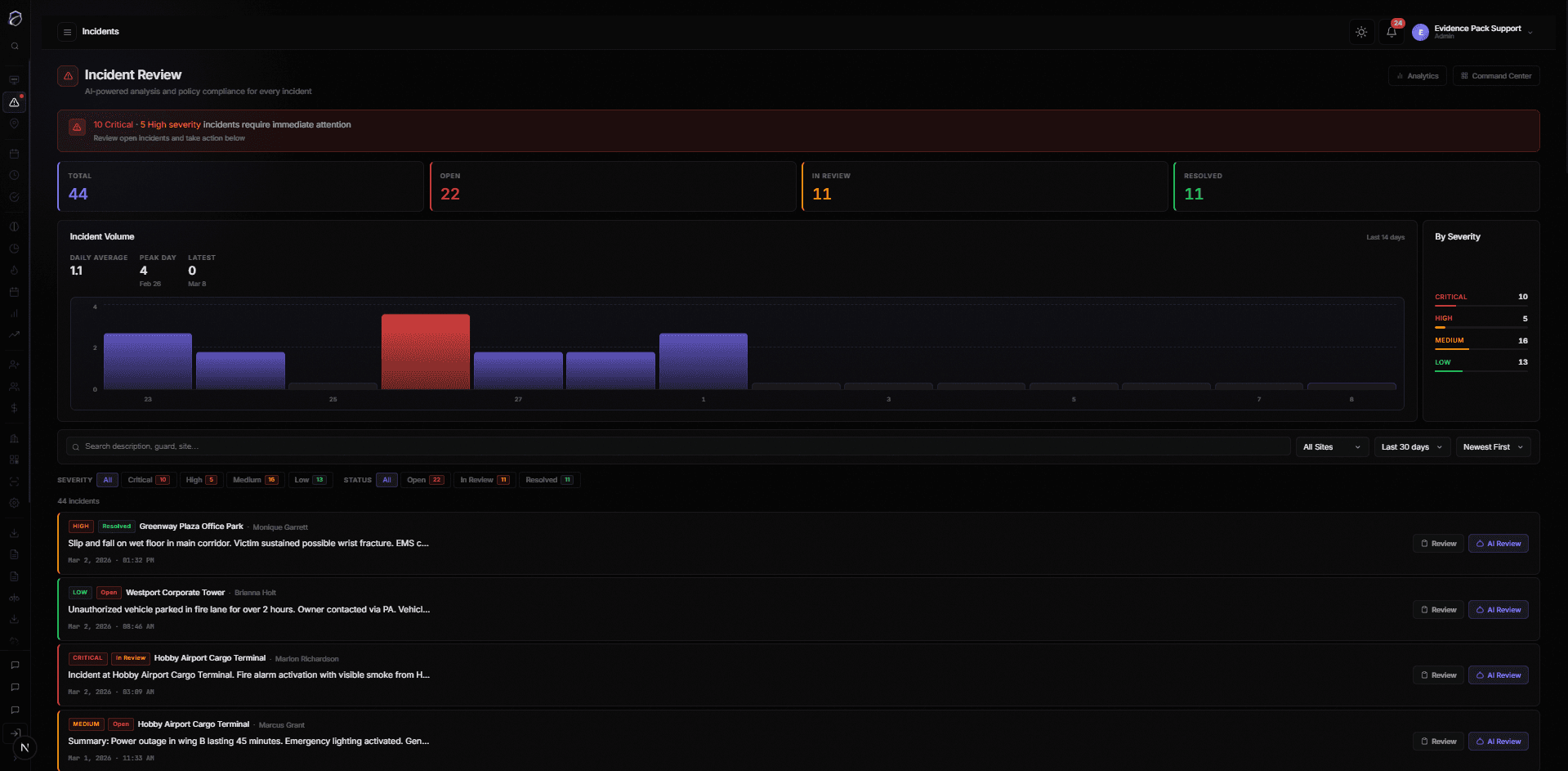Screen dimensions: 1568x771
Task: Open the search icon in the left sidebar
Action: 15,47
